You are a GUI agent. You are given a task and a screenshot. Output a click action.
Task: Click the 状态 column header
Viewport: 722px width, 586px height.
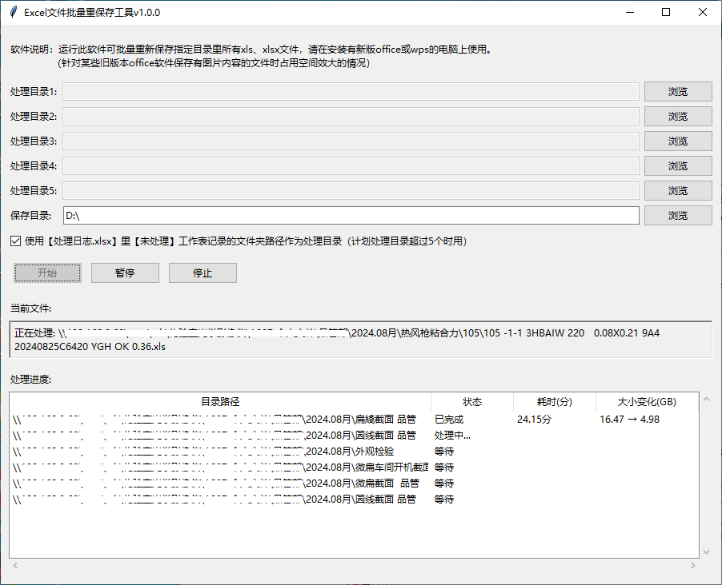pos(472,402)
